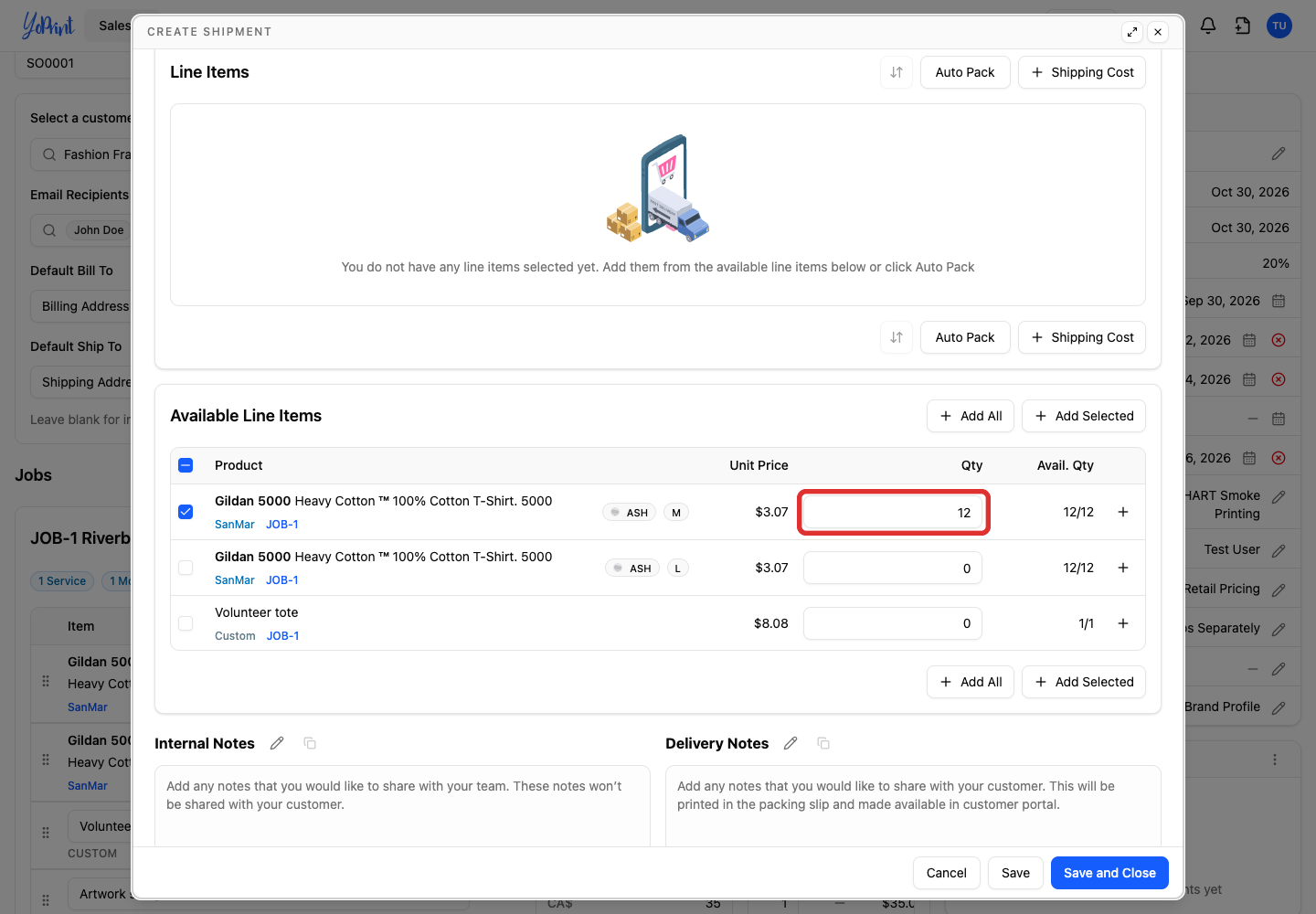Click the Delivery Notes text area
The width and height of the screenshot is (1316, 914).
coord(913,806)
